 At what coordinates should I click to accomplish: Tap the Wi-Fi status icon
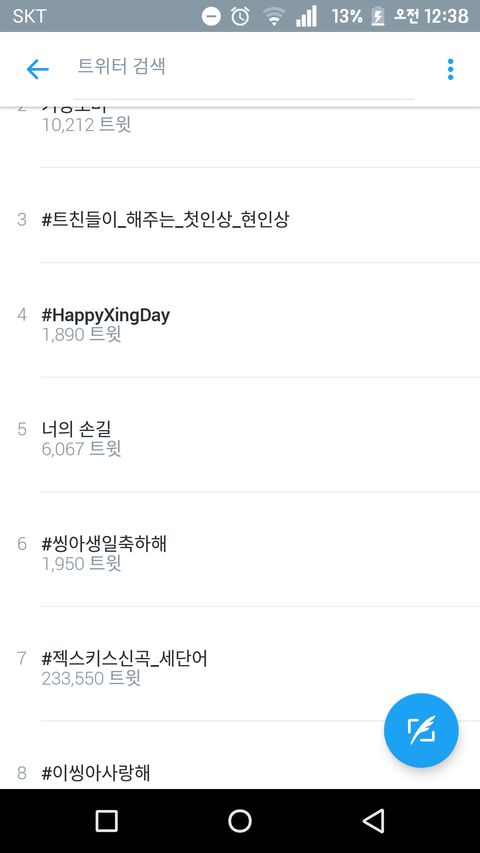[274, 16]
